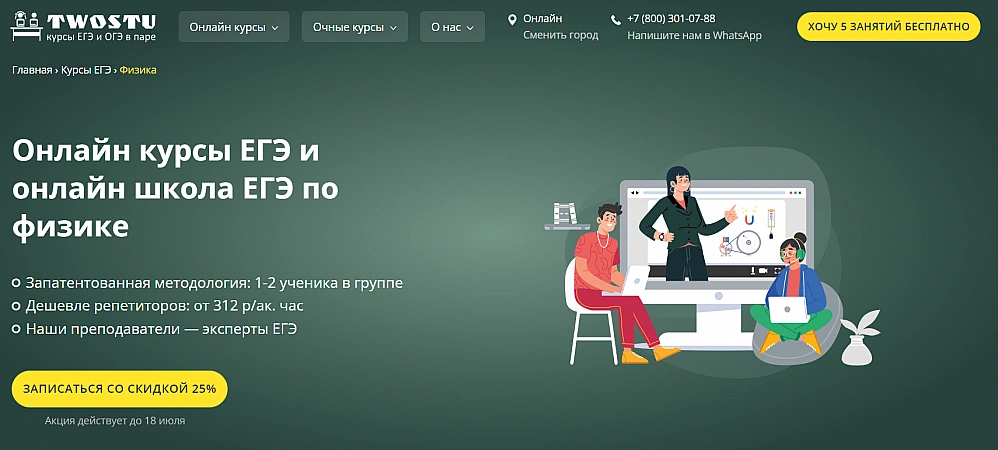Click the location pin icon beside Онлайн
The width and height of the screenshot is (998, 450).
(x=512, y=19)
